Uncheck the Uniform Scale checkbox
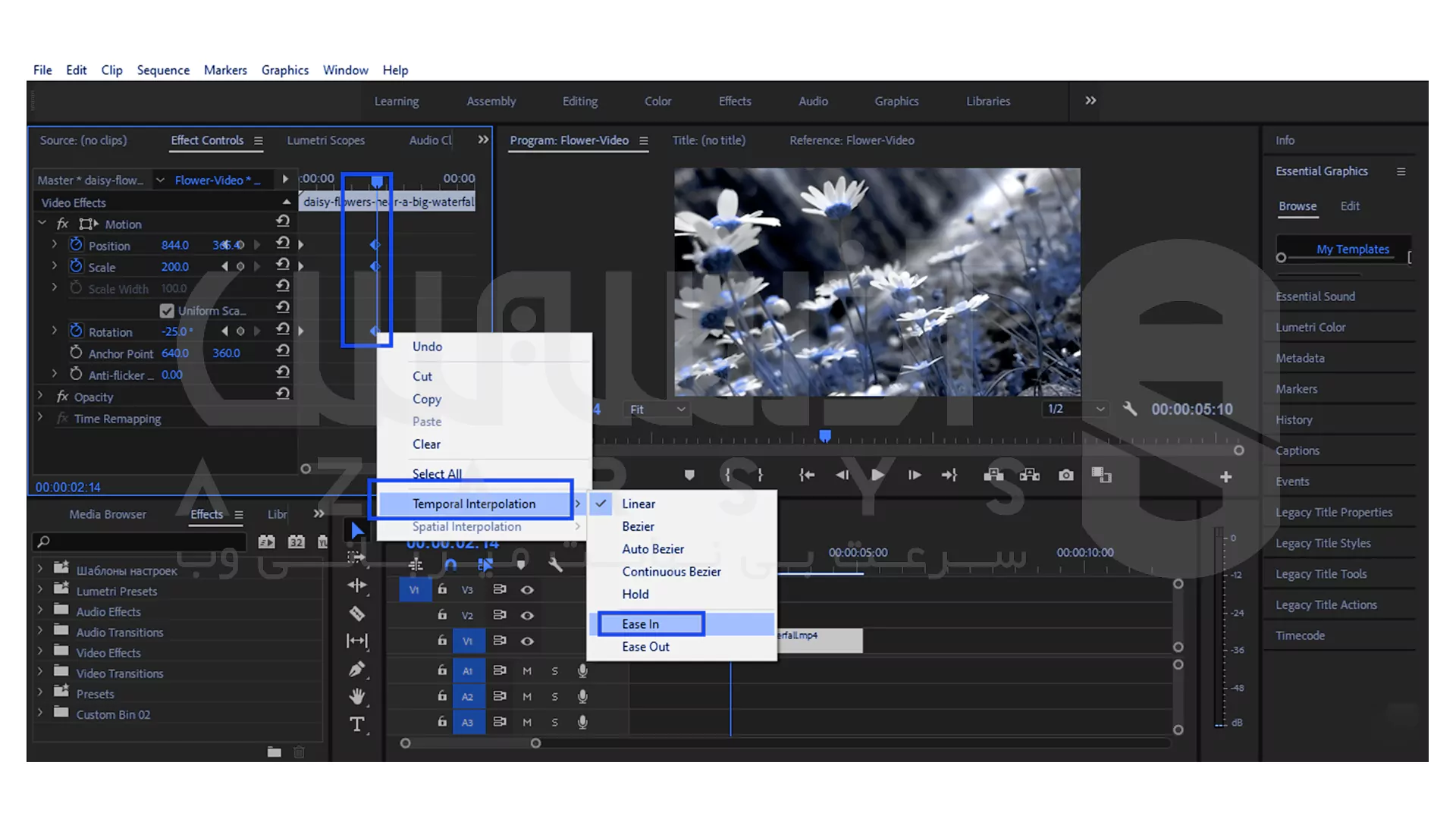 click(x=167, y=311)
